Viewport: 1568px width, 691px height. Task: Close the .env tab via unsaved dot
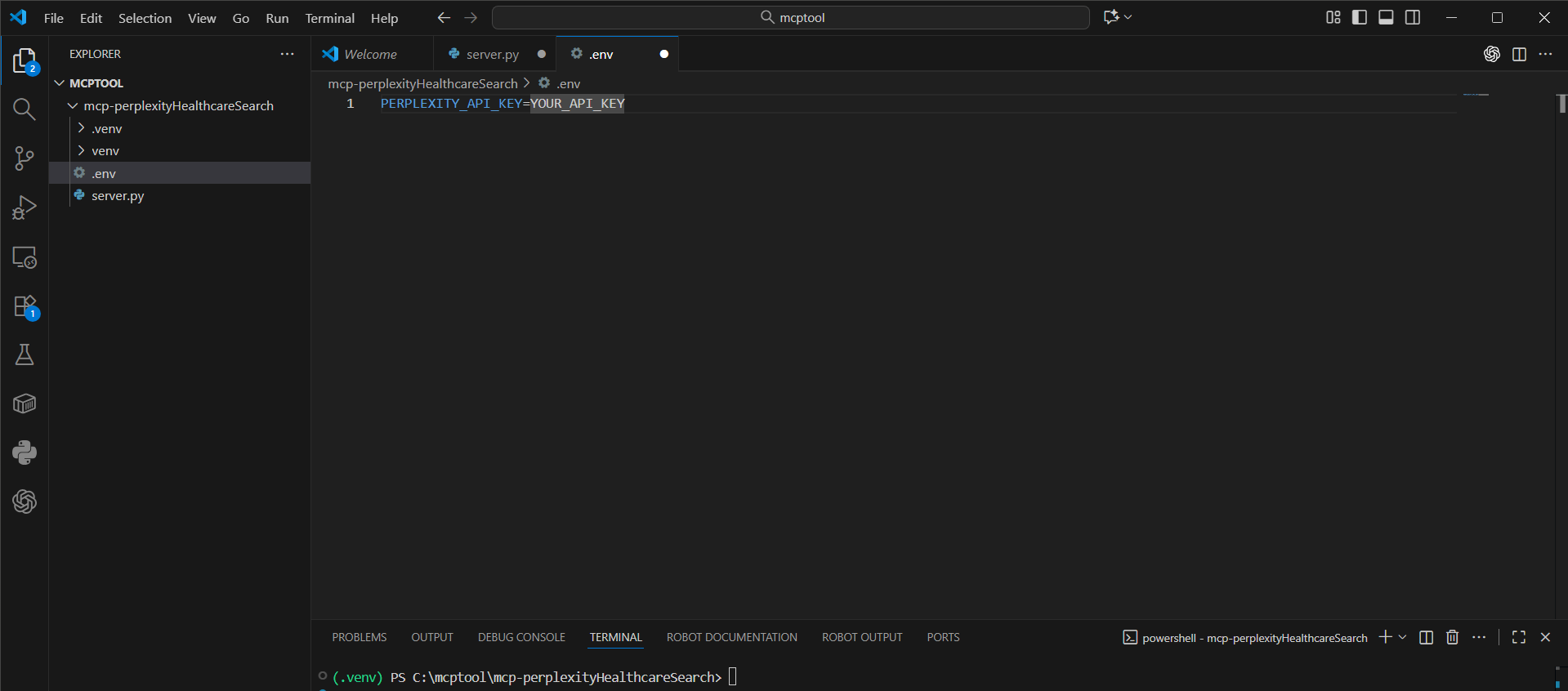point(663,54)
